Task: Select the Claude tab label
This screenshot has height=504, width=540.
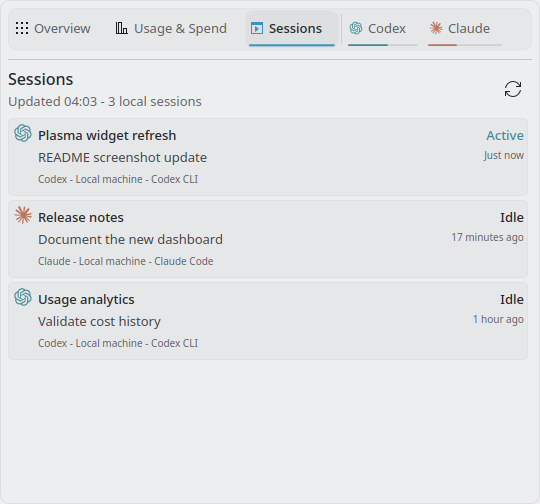Action: [x=469, y=29]
